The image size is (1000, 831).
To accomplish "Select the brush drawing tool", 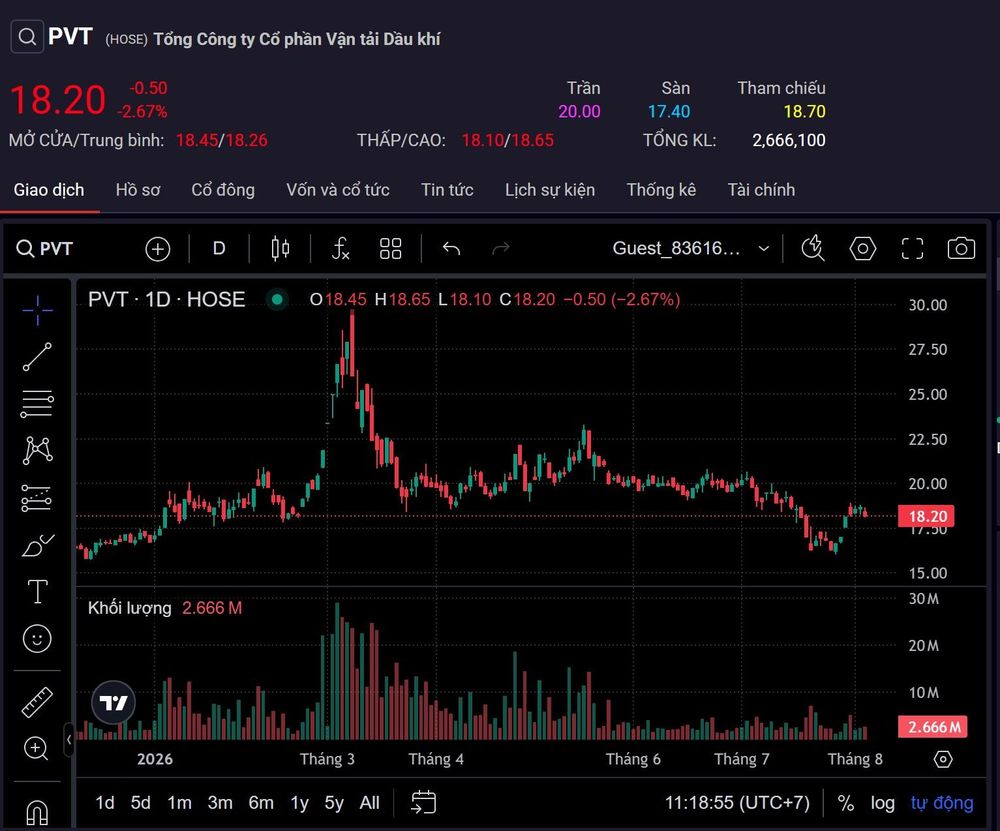I will coord(38,545).
